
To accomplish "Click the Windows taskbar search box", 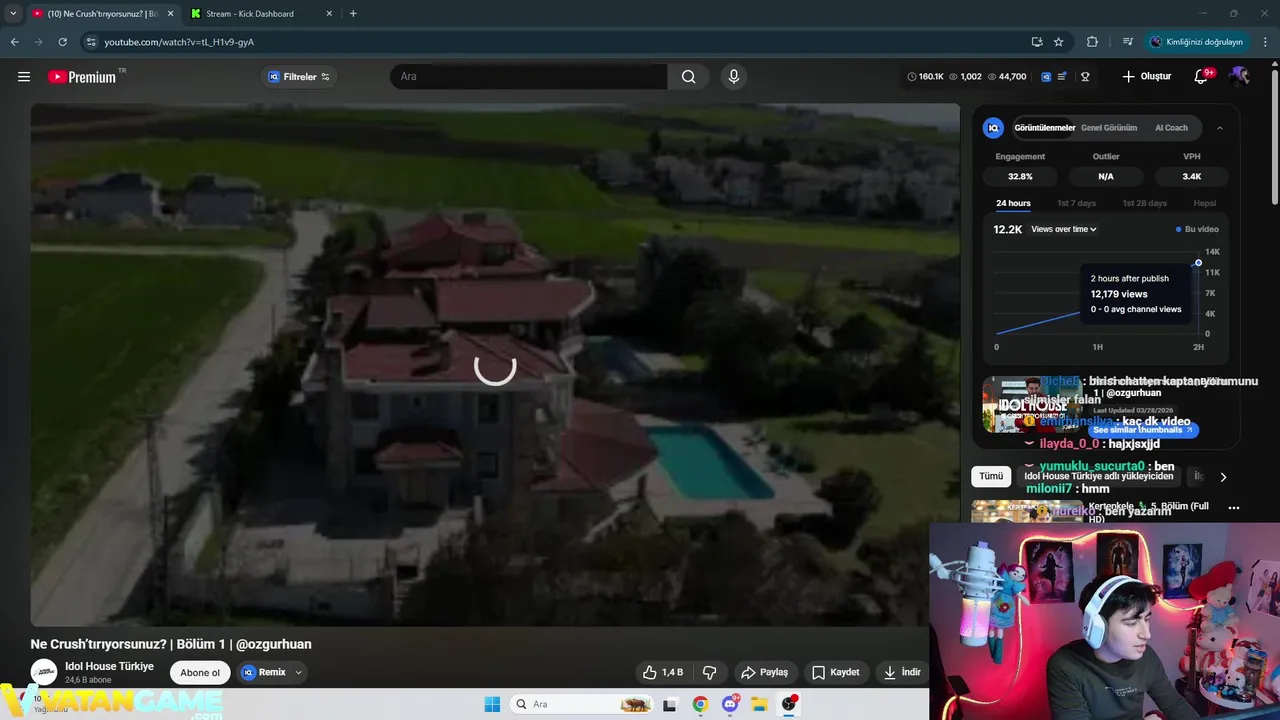I will click(x=582, y=704).
